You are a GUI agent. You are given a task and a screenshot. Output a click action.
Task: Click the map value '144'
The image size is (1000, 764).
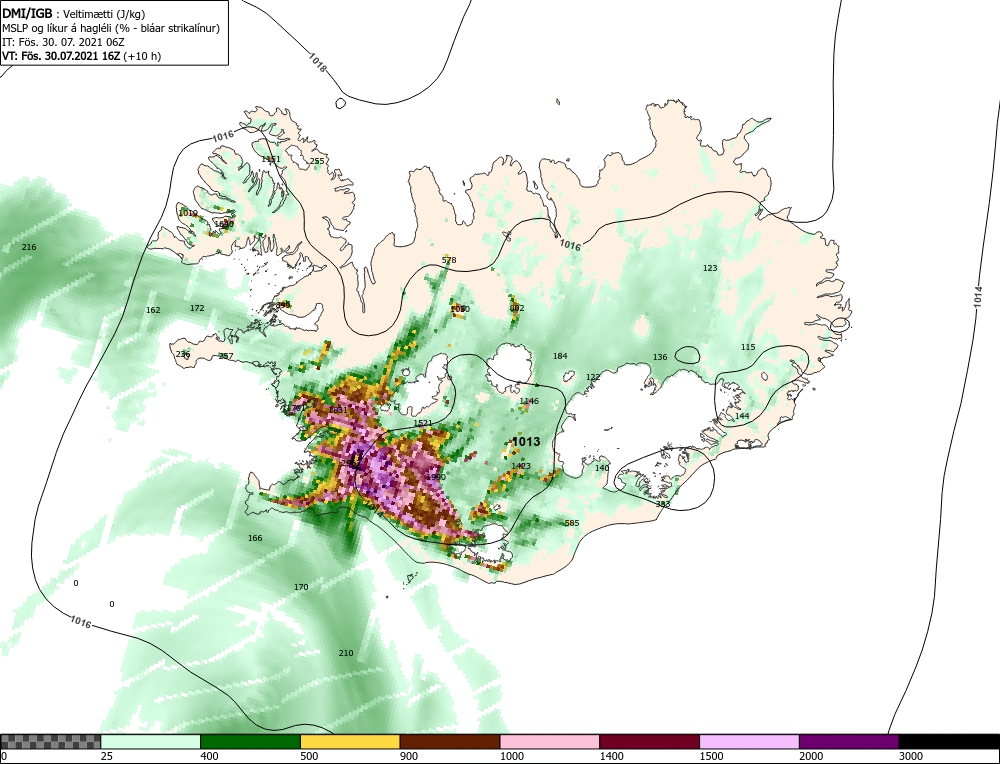point(742,416)
